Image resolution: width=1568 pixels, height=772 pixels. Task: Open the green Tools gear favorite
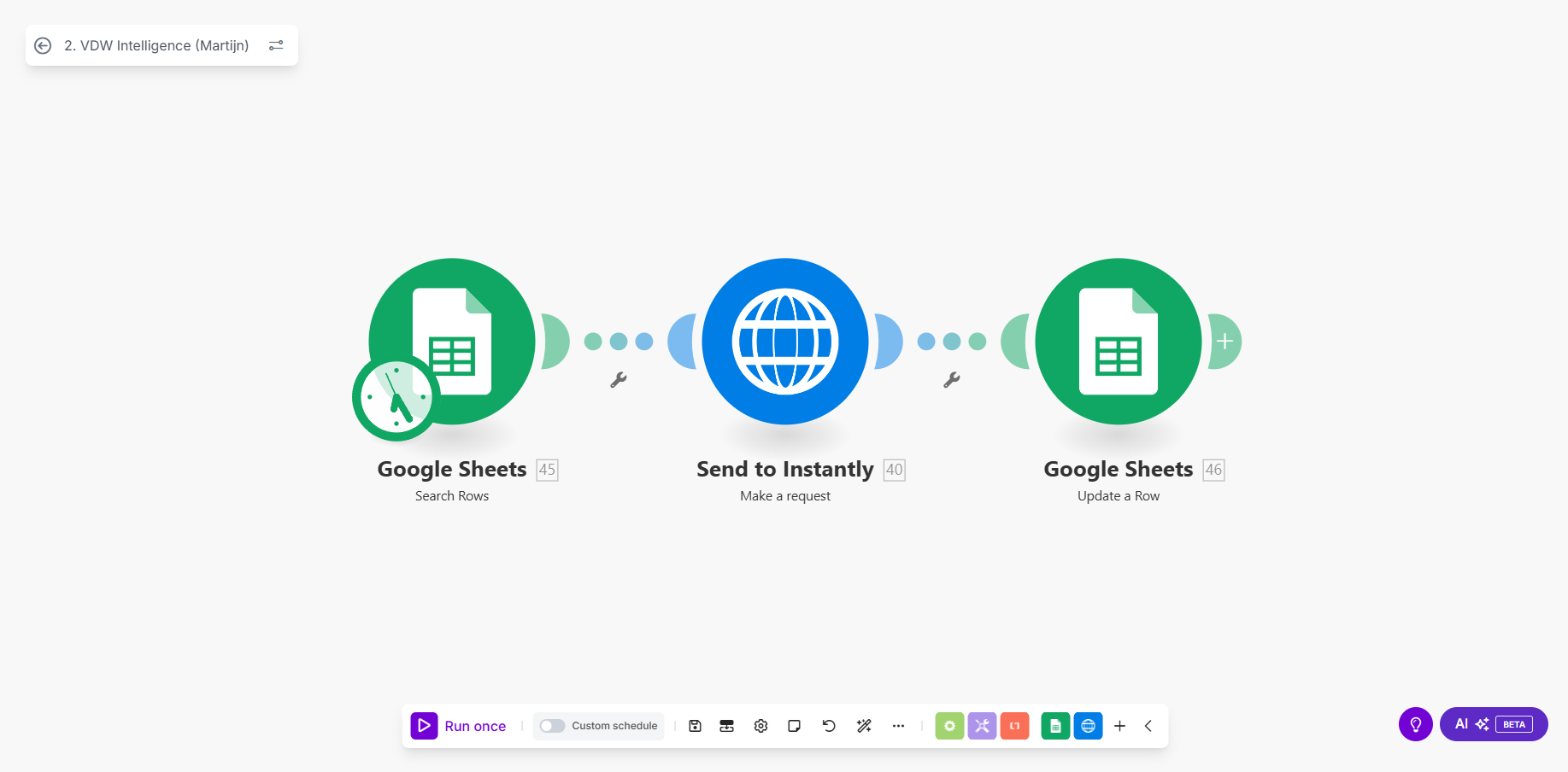pos(949,726)
